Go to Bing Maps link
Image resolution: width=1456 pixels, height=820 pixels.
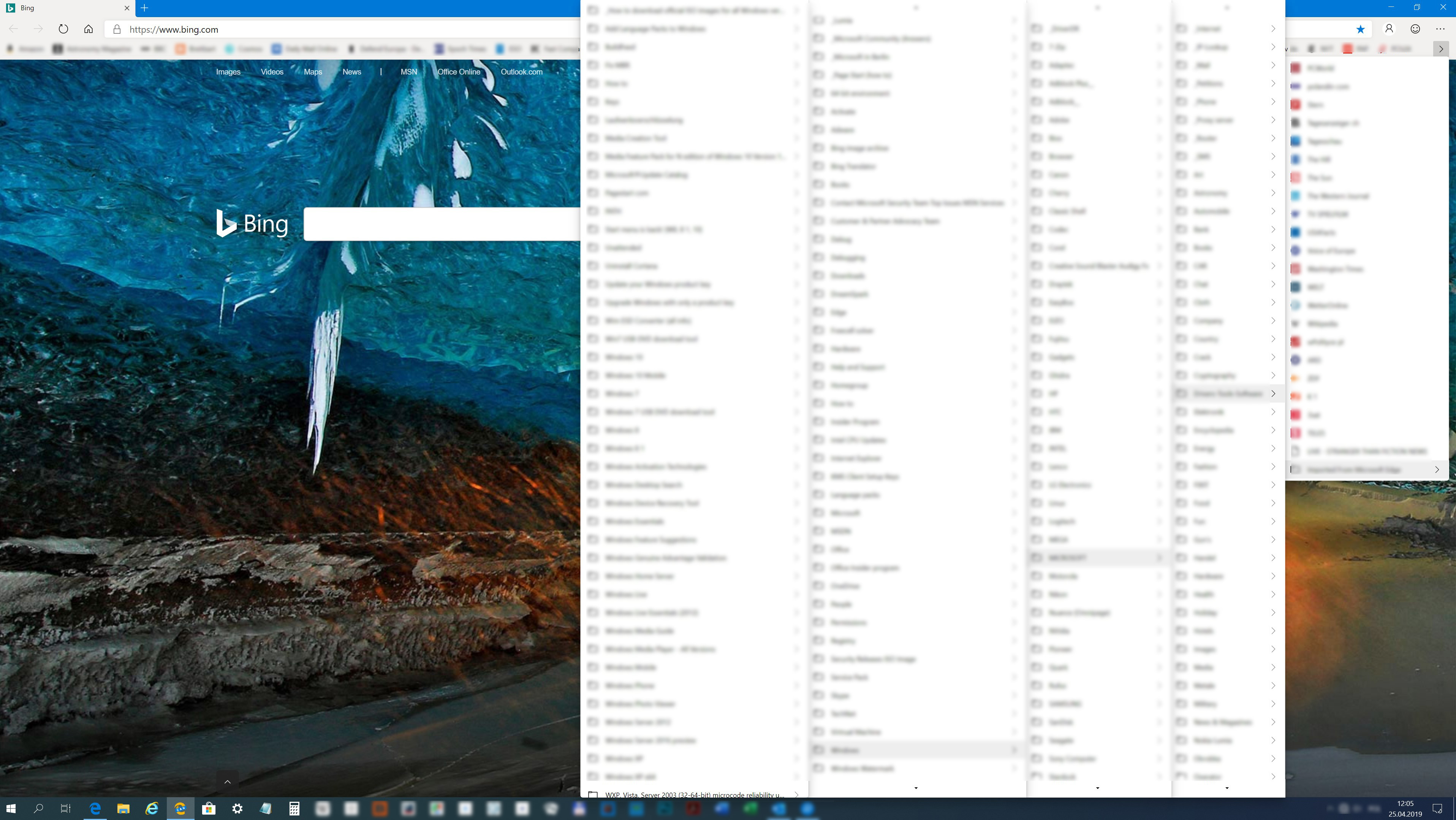(313, 72)
